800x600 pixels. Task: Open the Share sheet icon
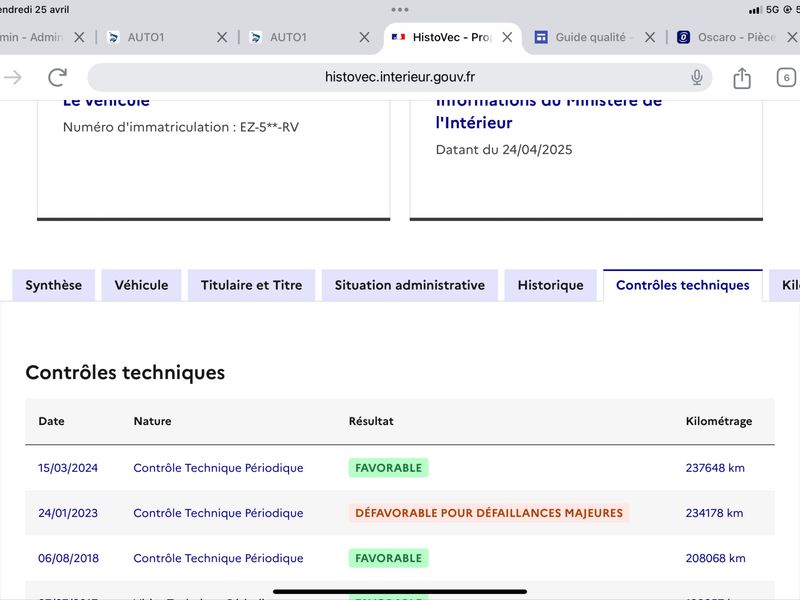point(741,78)
